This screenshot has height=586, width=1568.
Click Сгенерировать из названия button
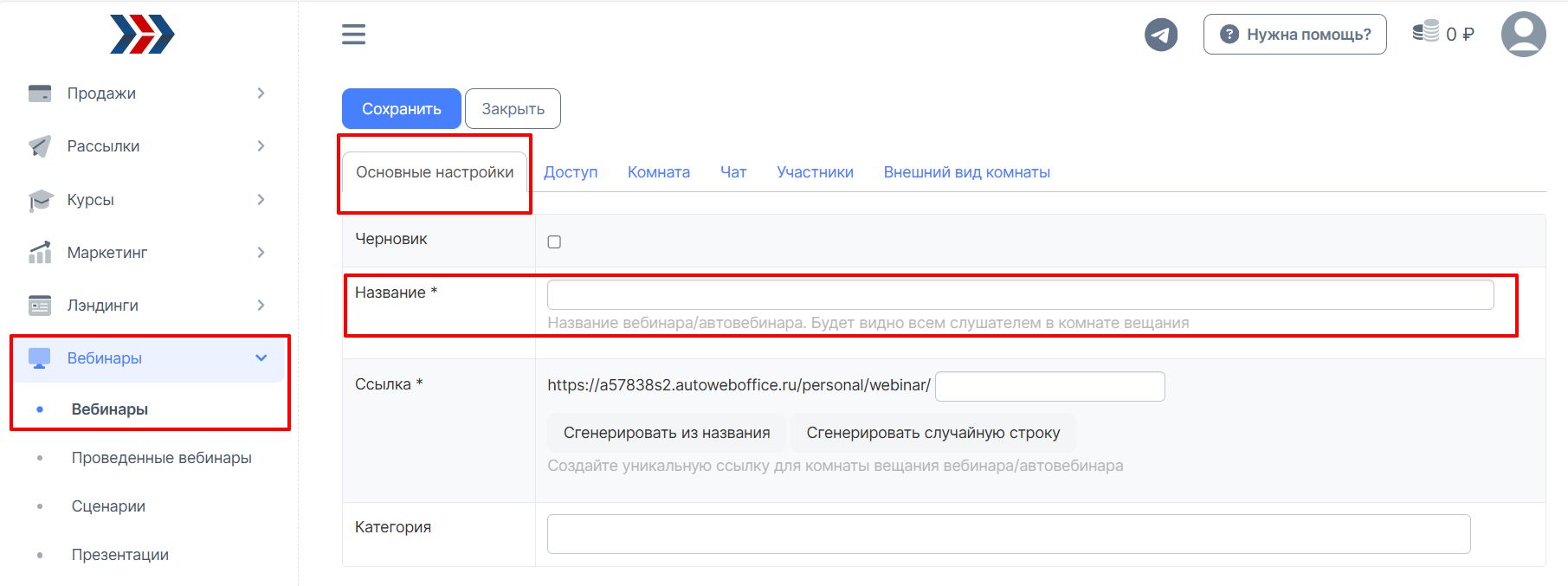tap(667, 433)
